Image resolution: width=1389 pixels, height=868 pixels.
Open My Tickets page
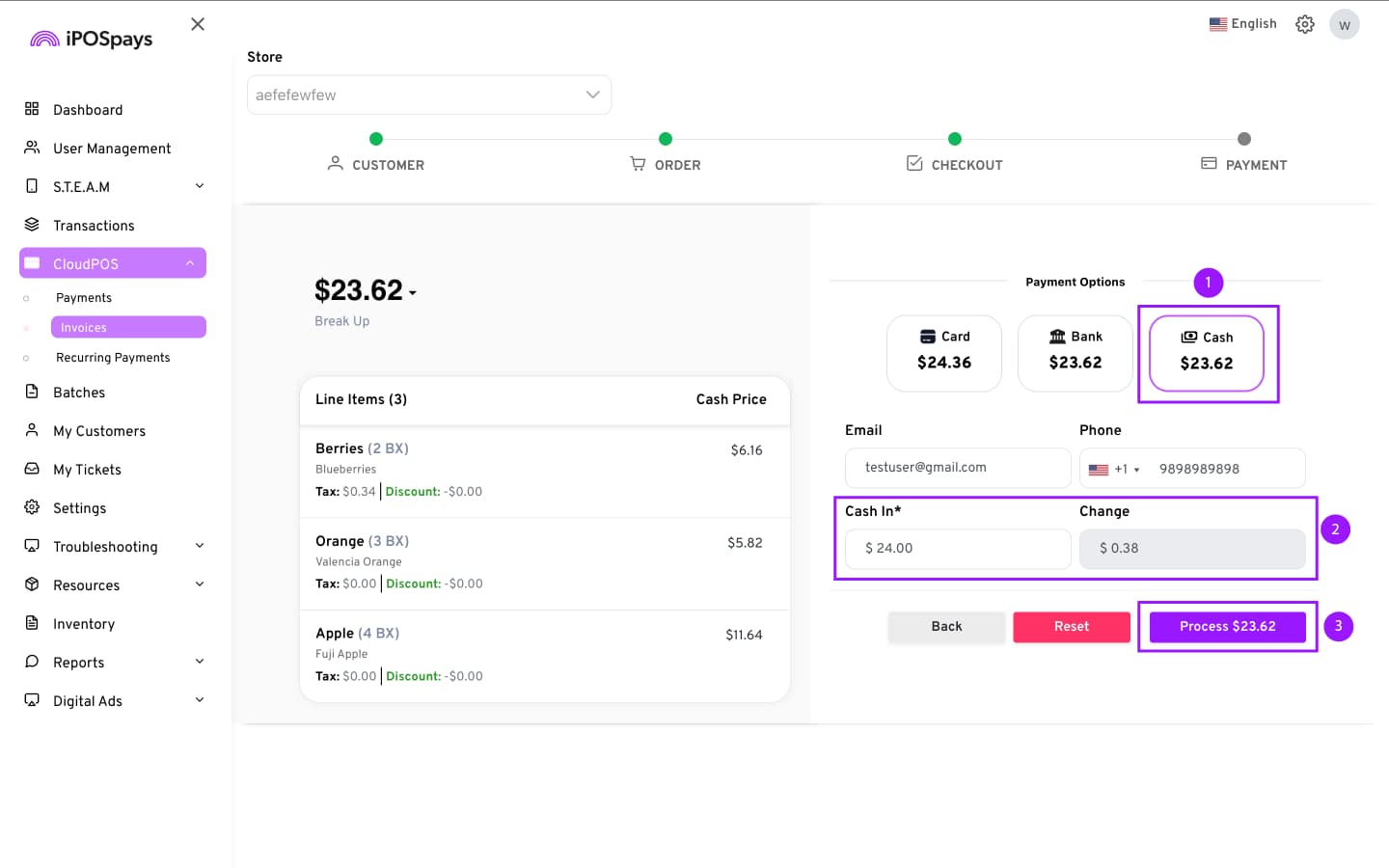[x=87, y=470]
